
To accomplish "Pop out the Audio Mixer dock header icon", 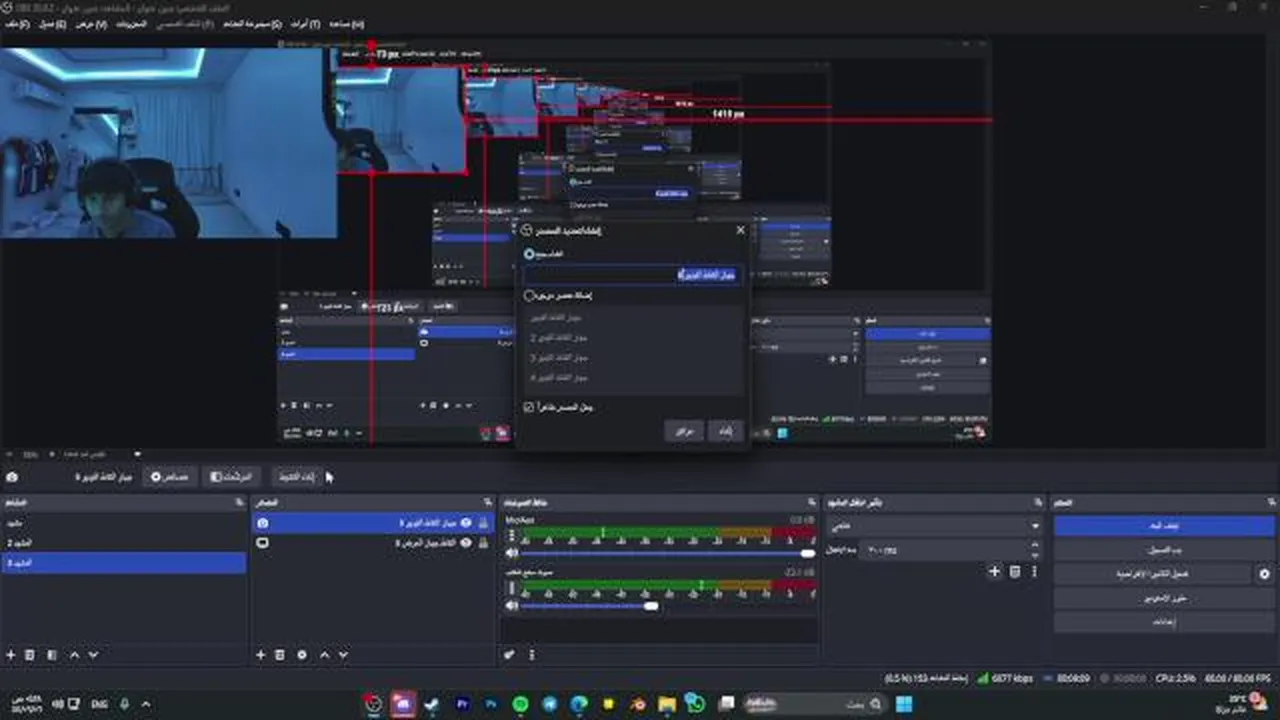I will pyautogui.click(x=811, y=502).
